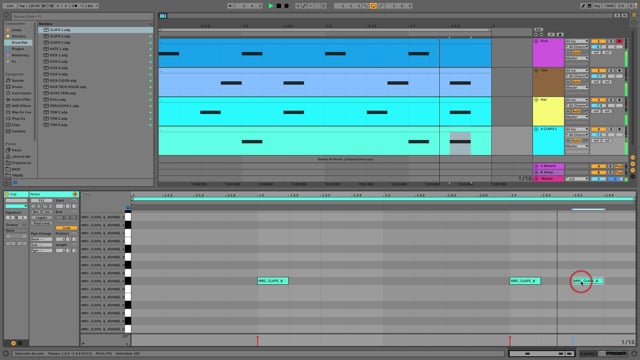Solo the Kick track with S button

(x=611, y=41)
